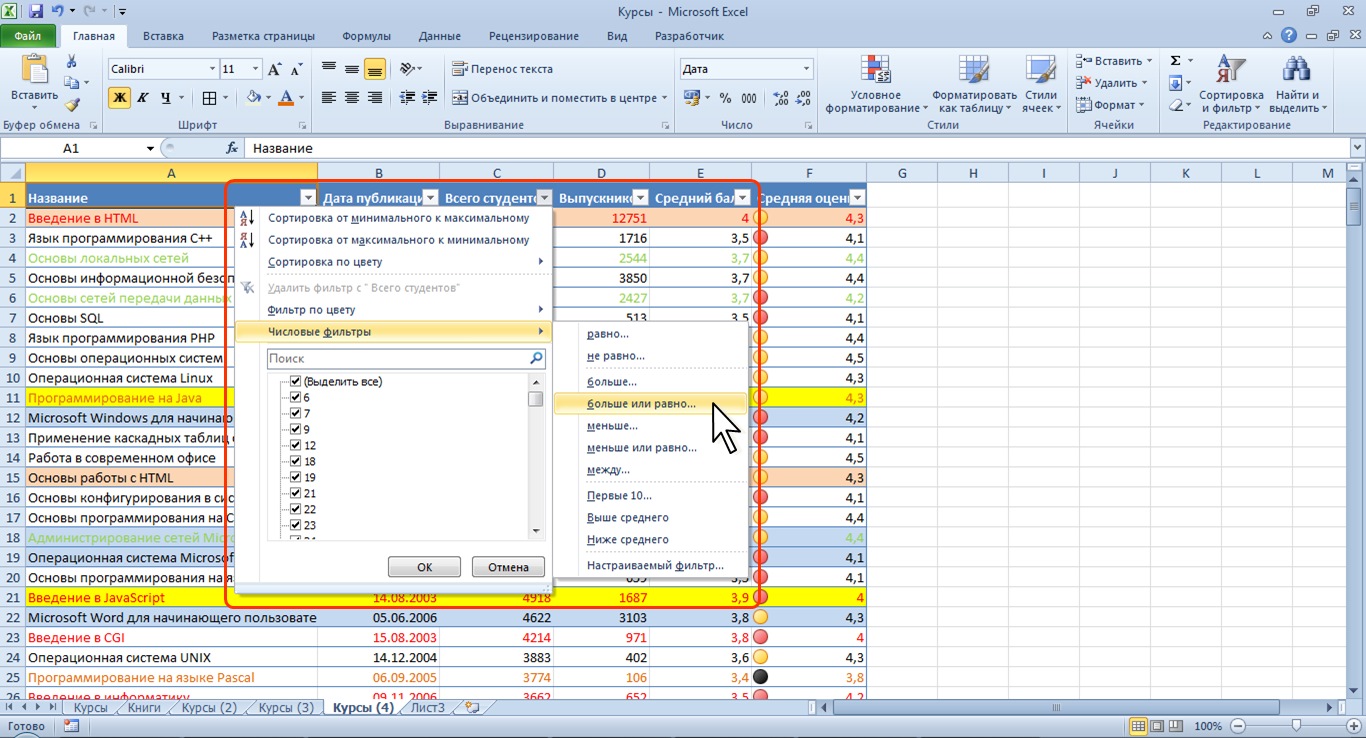Increase the indent
Viewport: 1366px width, 738px height.
pos(431,98)
